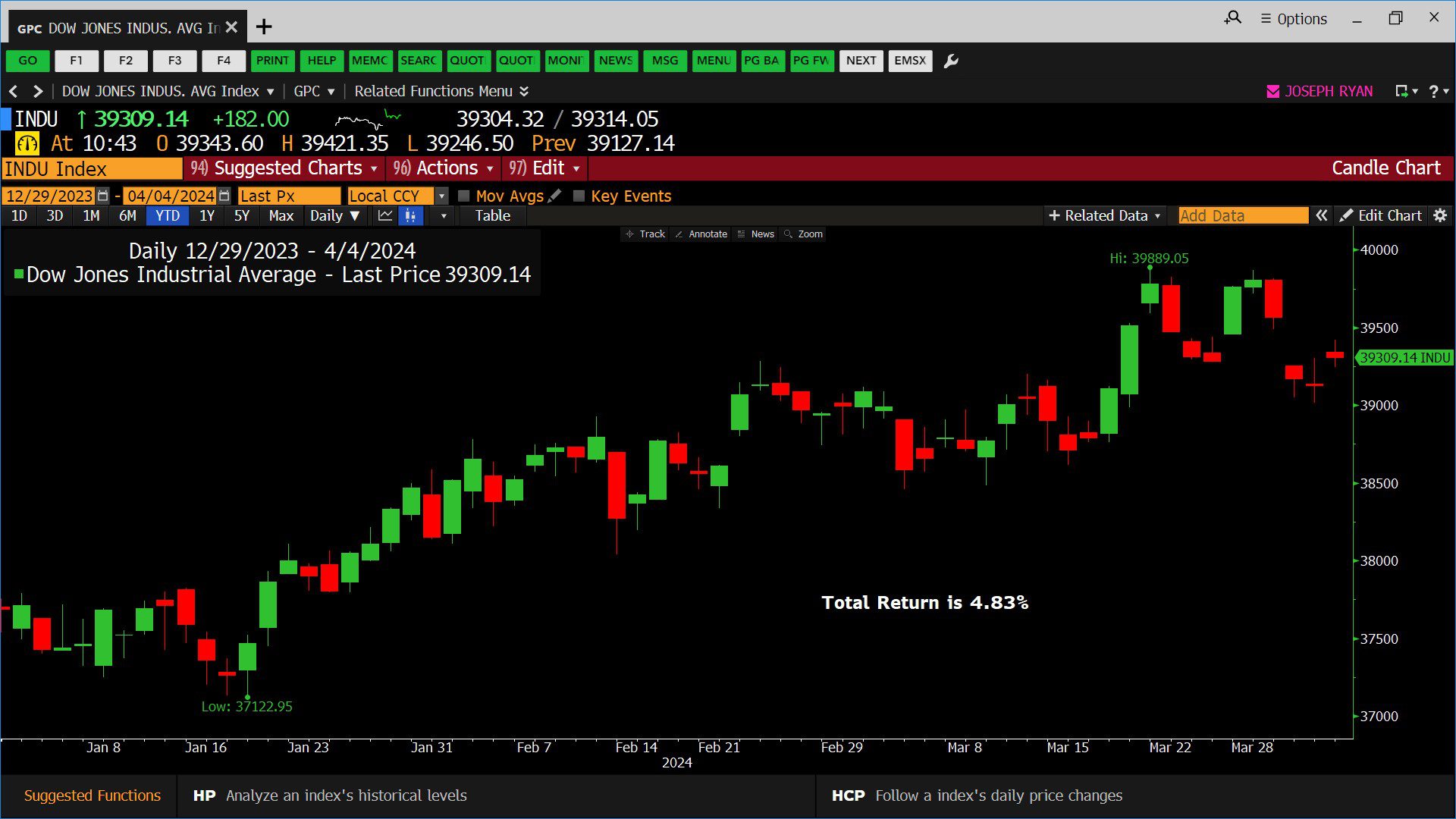Click the forward navigation arrow
The height and width of the screenshot is (819, 1456).
coord(37,91)
